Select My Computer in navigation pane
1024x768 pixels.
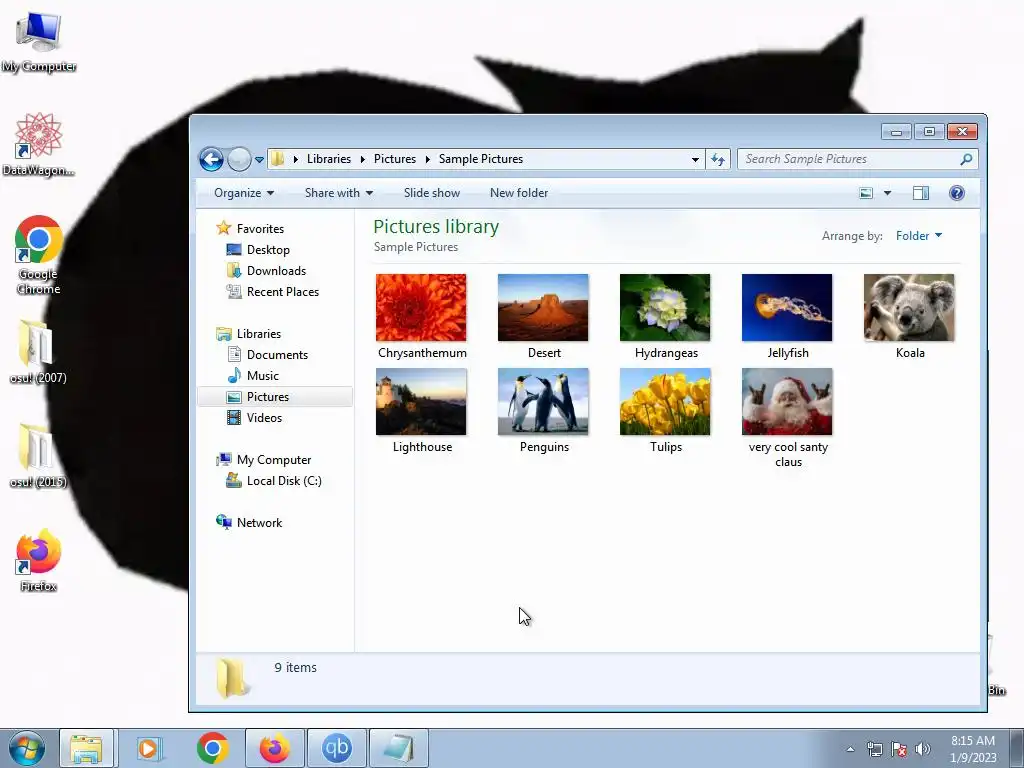click(x=274, y=460)
